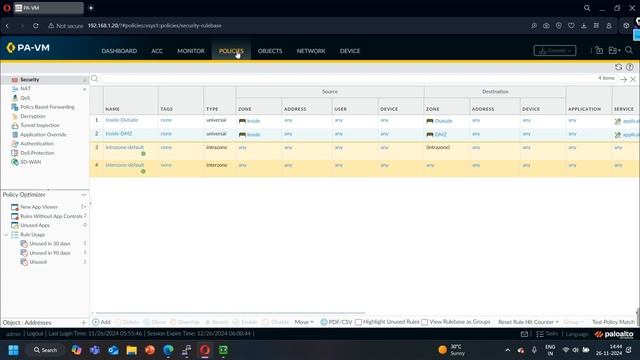Open the POLICIES tab
Image resolution: width=640 pixels, height=360 pixels.
(x=231, y=51)
